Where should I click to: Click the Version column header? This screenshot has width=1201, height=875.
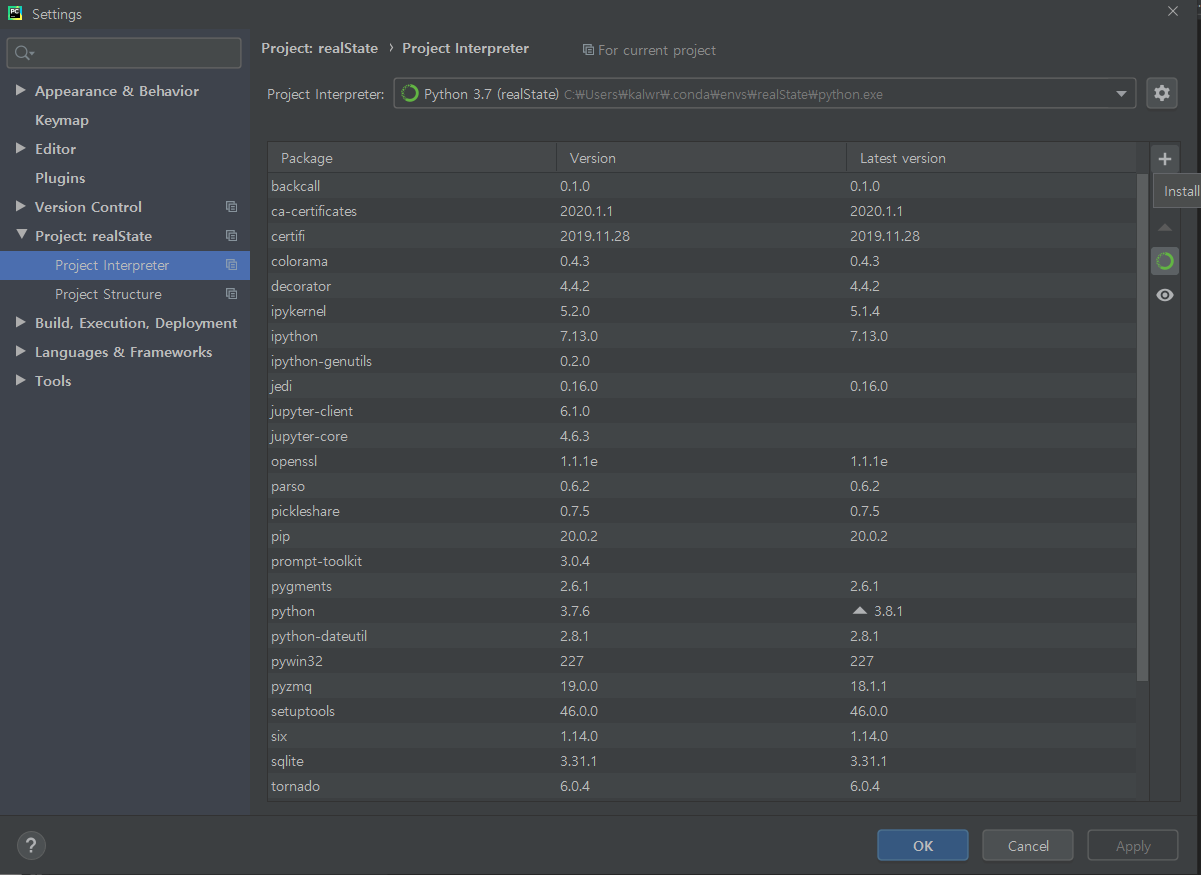tap(701, 158)
